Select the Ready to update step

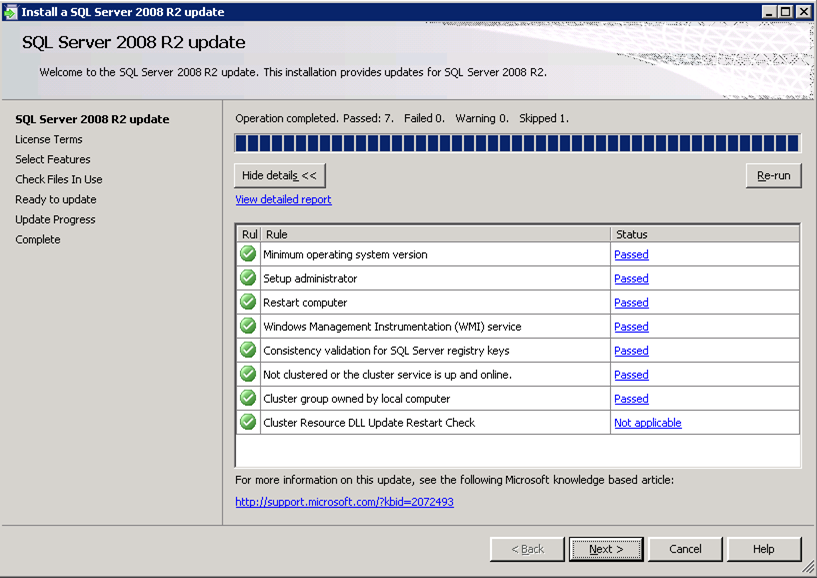[x=56, y=199]
